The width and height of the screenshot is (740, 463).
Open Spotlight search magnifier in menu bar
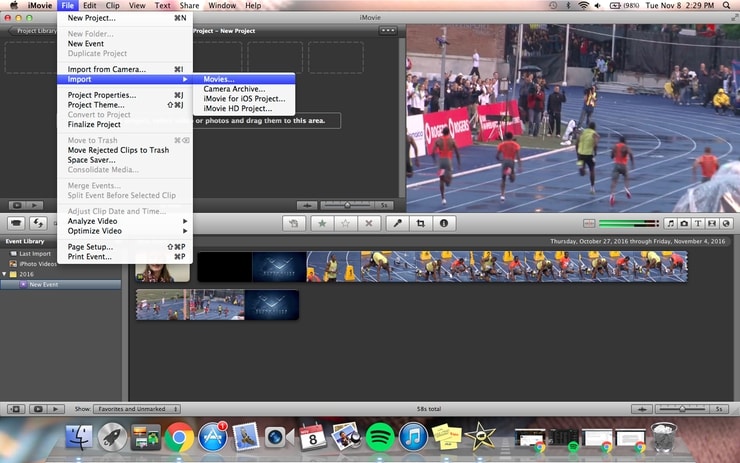click(x=726, y=5)
